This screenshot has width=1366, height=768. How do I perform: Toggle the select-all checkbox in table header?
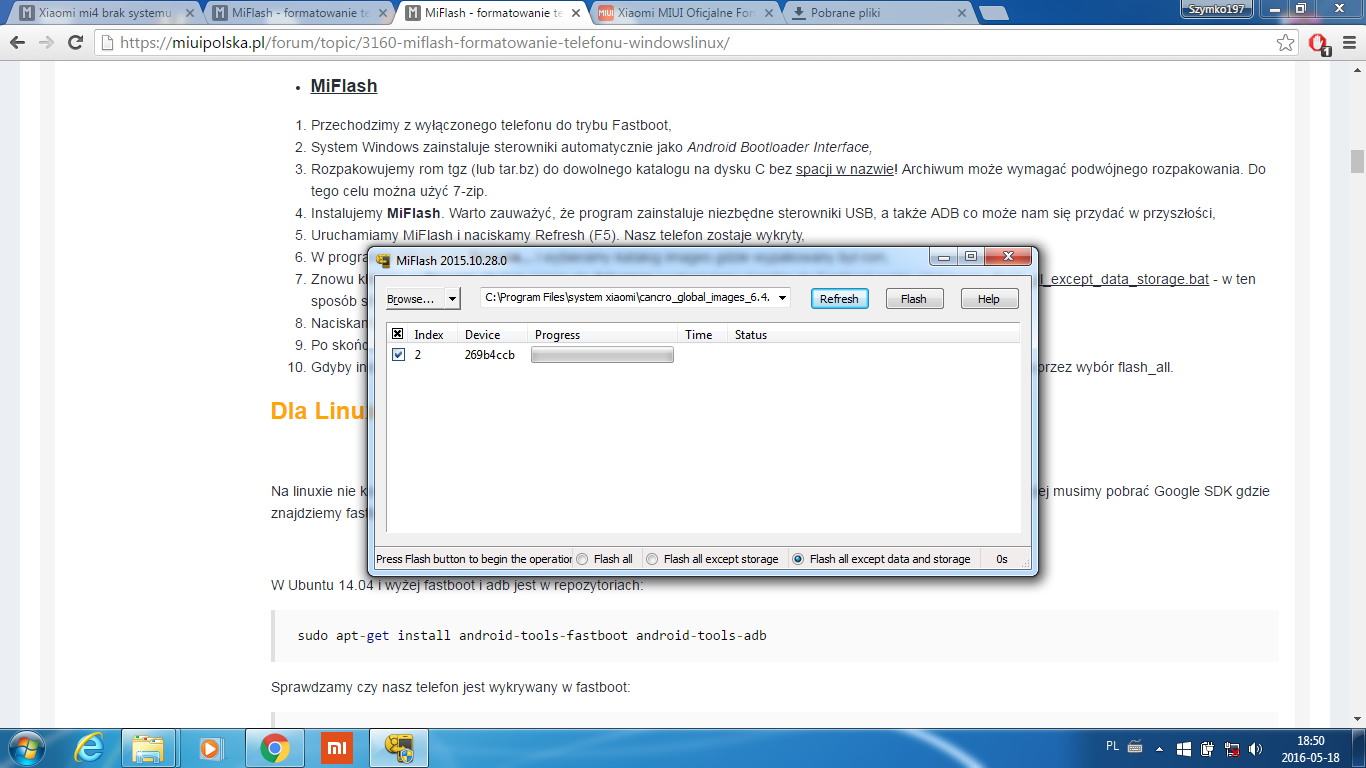tap(398, 334)
